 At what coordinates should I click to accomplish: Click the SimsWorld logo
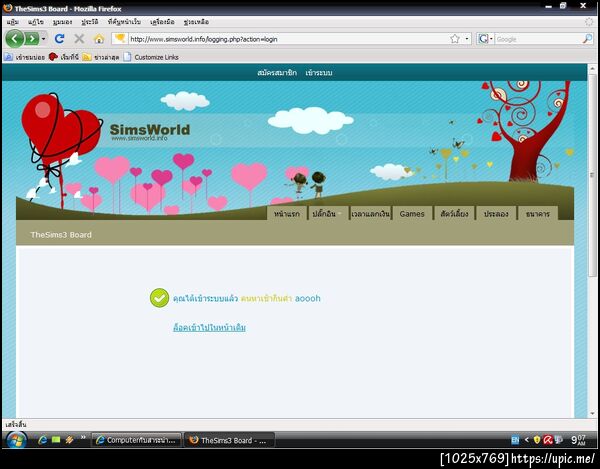(150, 132)
